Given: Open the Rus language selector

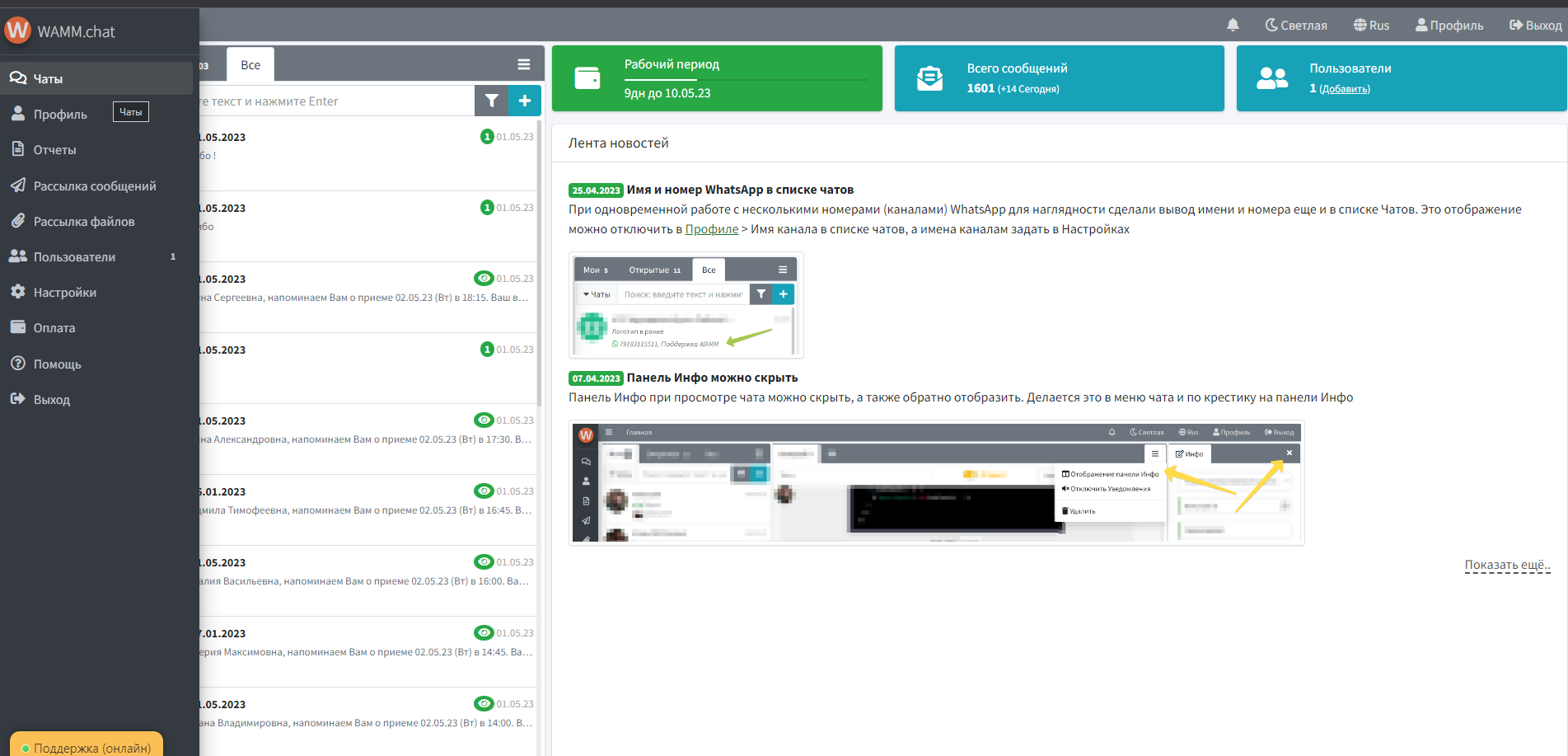Looking at the screenshot, I should point(1371,26).
